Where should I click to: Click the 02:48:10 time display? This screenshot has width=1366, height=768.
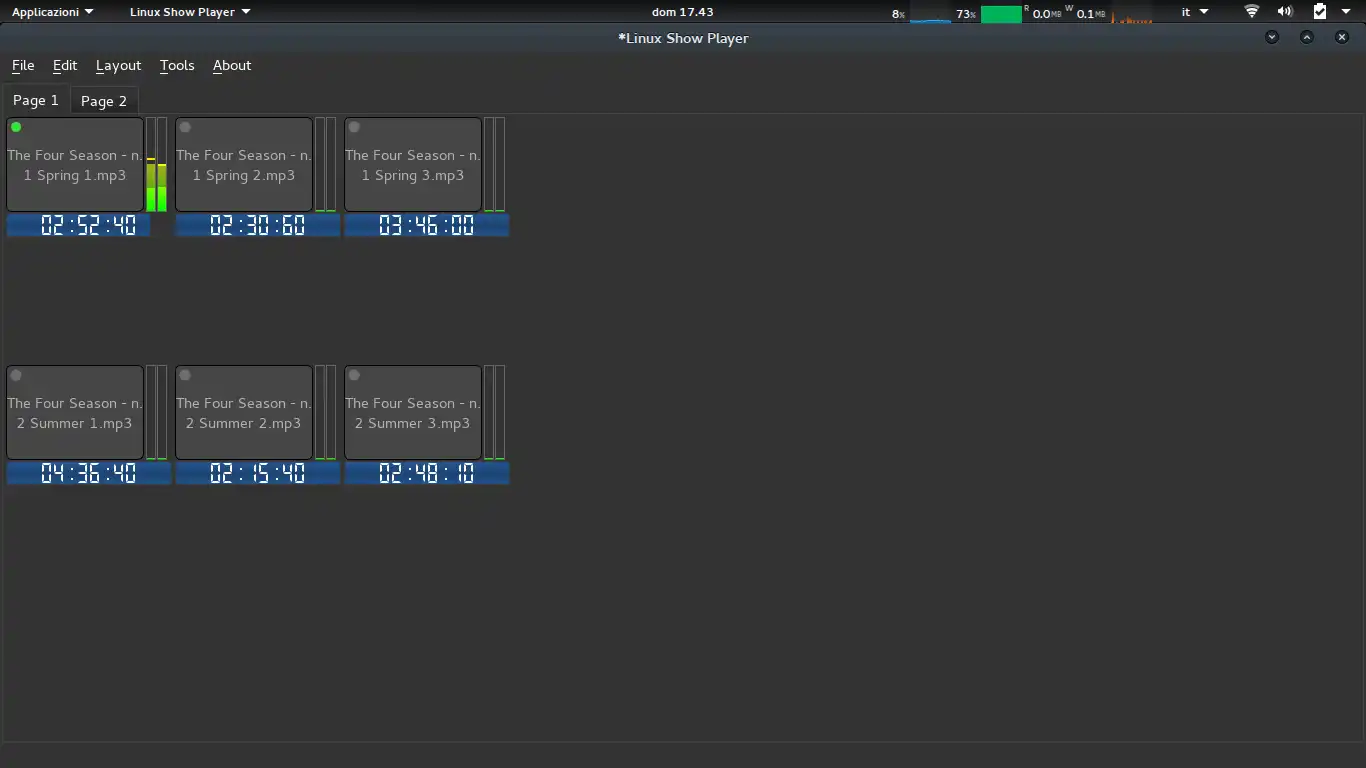(427, 474)
